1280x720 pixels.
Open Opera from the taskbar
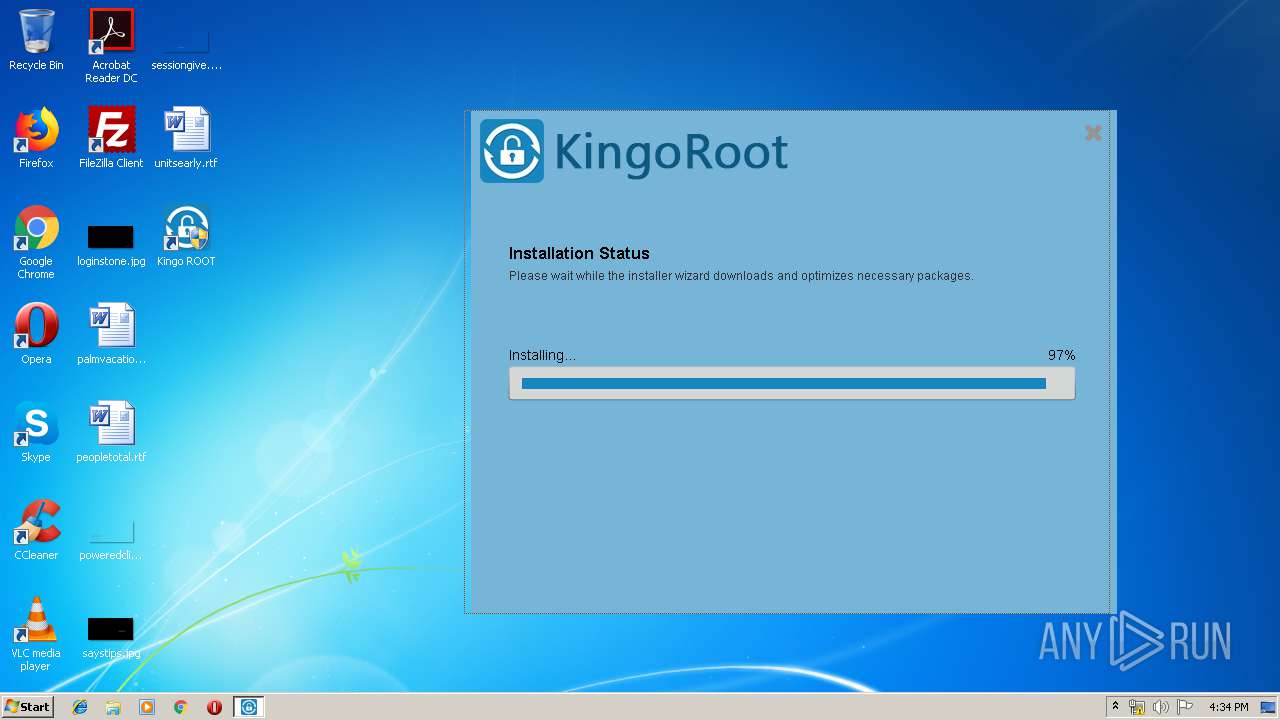[214, 707]
